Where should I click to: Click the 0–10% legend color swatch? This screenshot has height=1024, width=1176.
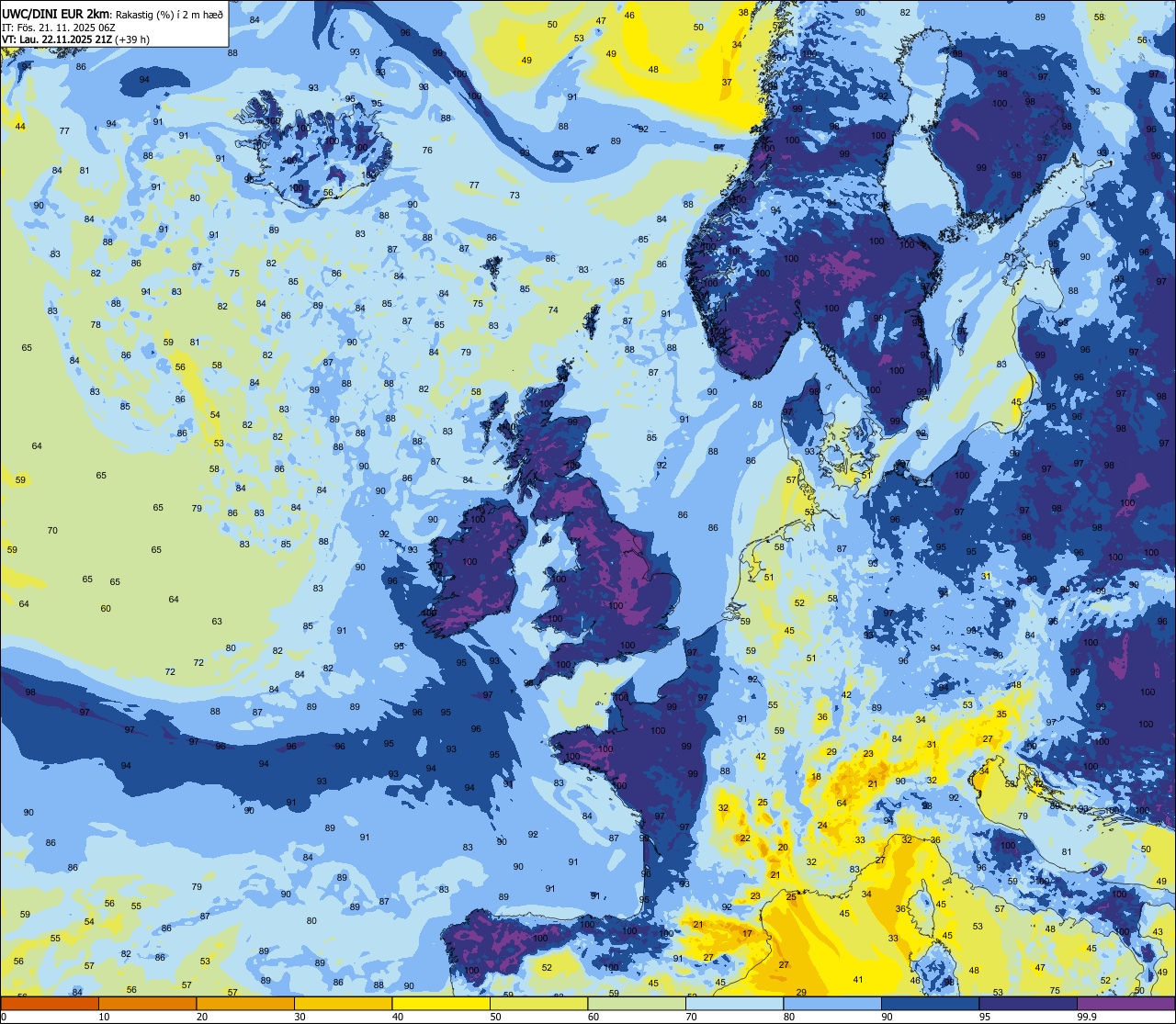coord(50,1003)
